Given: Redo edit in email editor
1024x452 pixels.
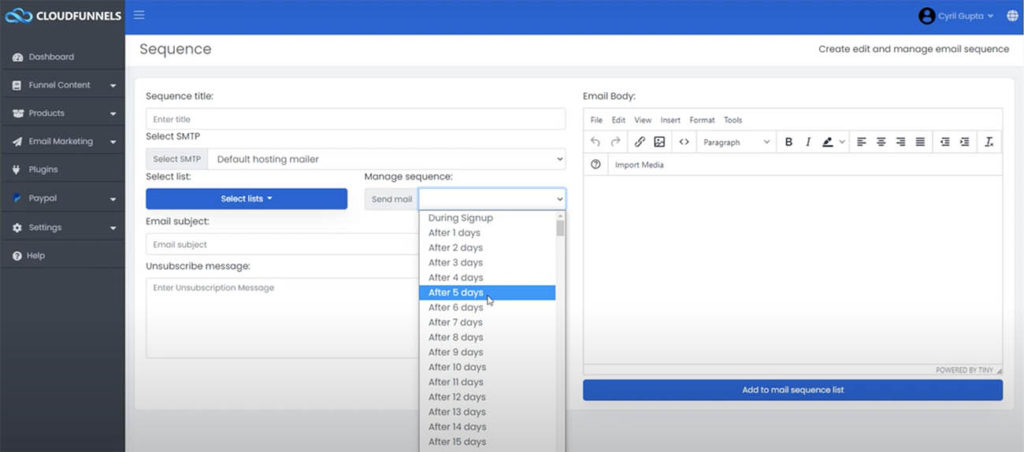Looking at the screenshot, I should (615, 142).
